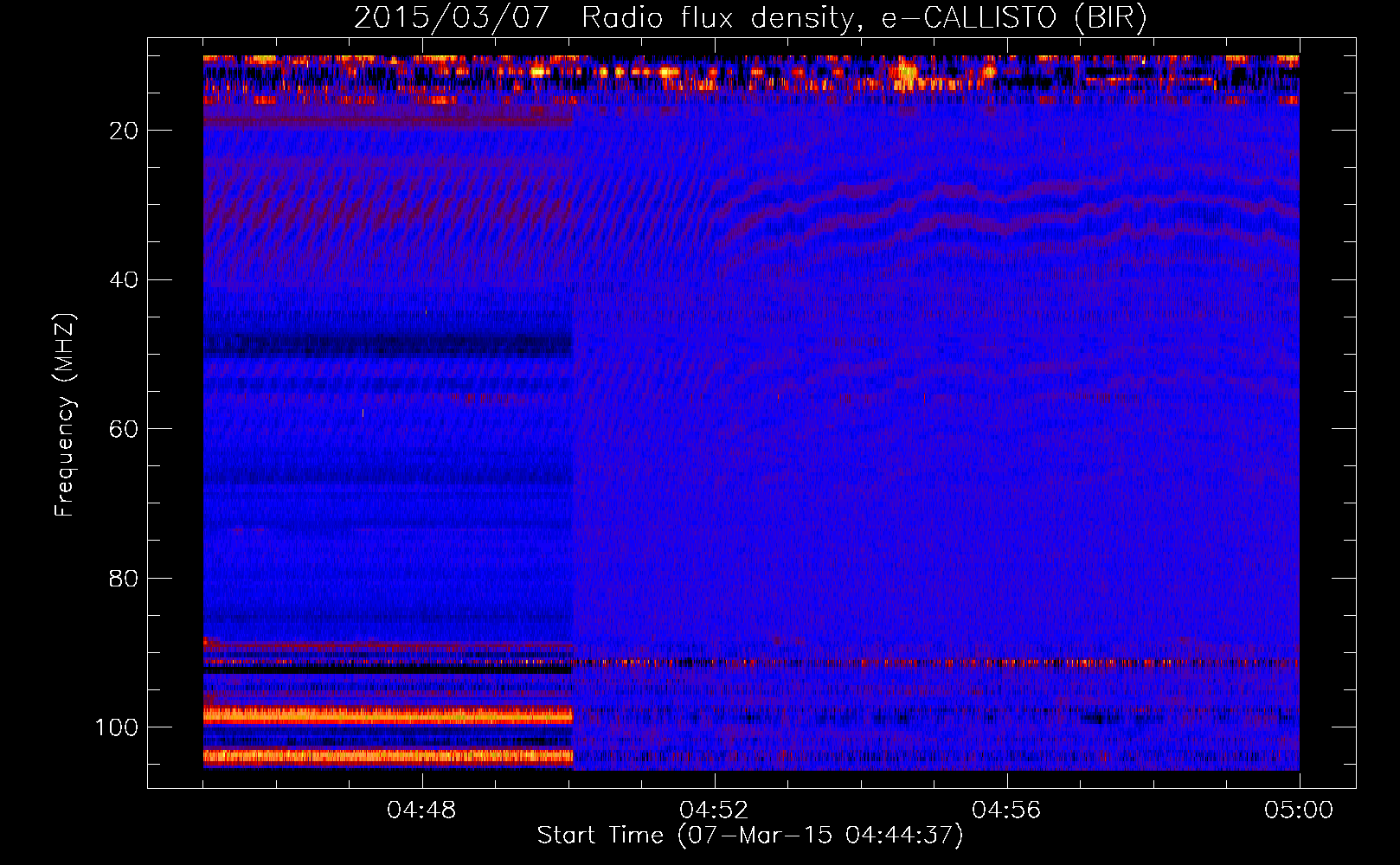Click the yellow band at bottom near 104 MHz
Viewport: 1400px width, 865px height.
pos(388,757)
